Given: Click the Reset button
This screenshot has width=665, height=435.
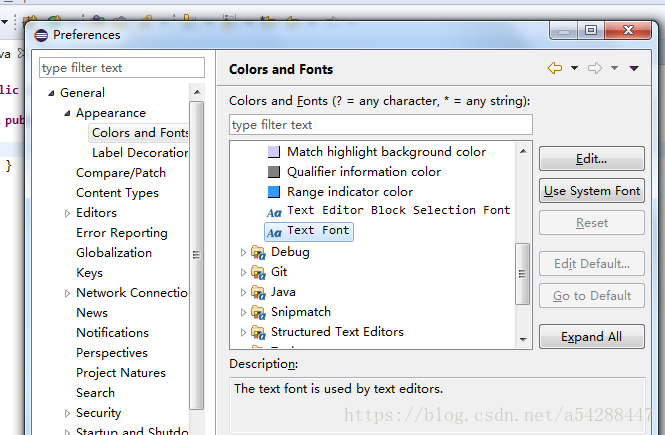Looking at the screenshot, I should [592, 223].
